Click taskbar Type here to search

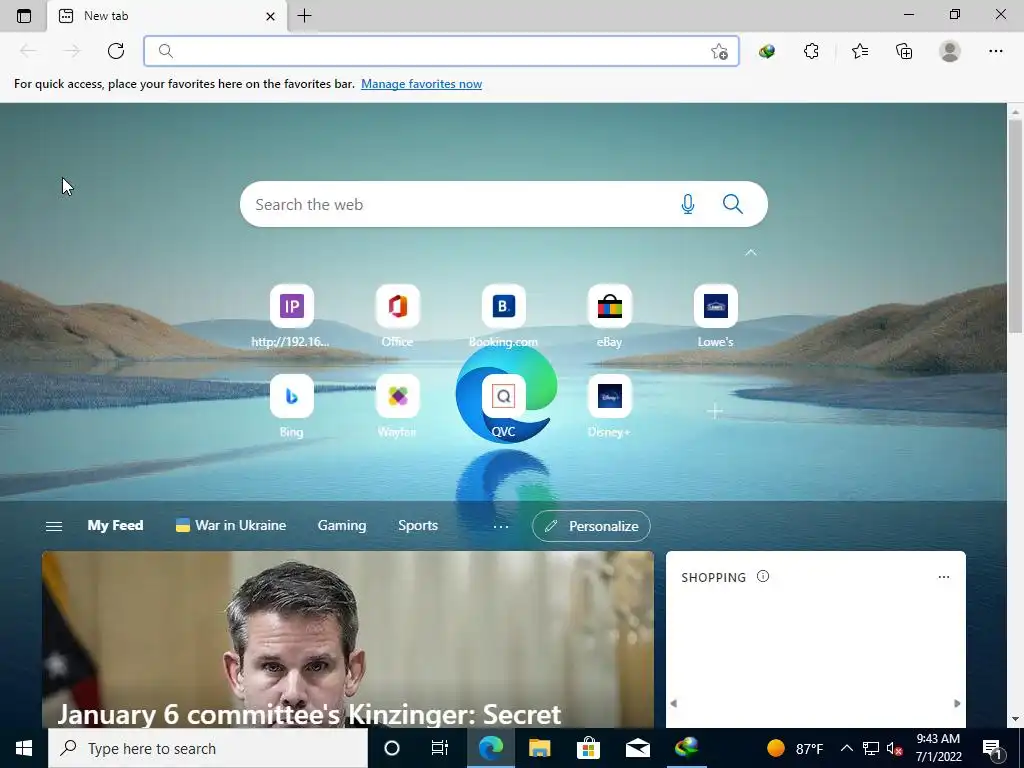point(208,748)
